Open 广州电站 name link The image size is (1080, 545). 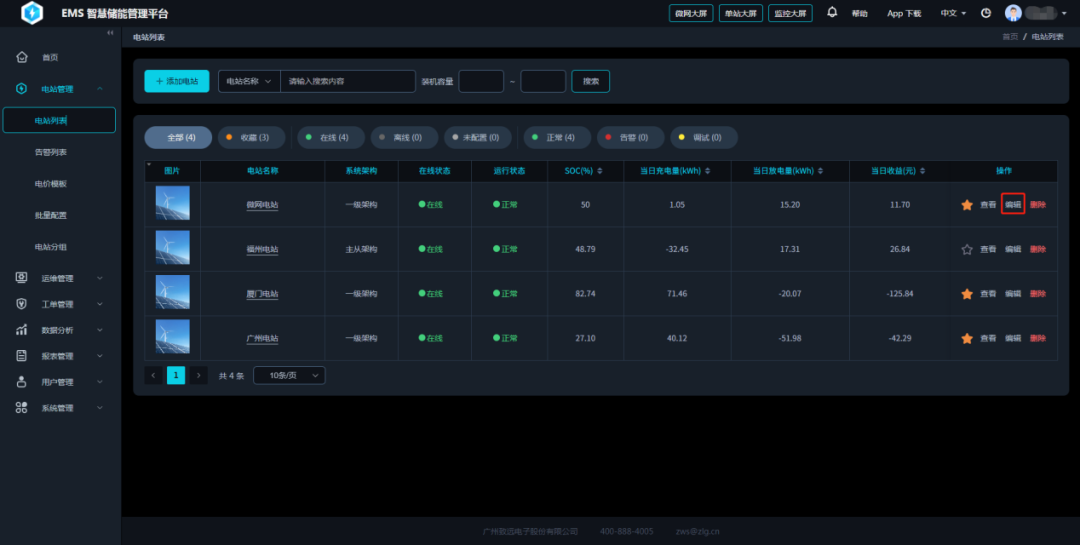click(262, 338)
